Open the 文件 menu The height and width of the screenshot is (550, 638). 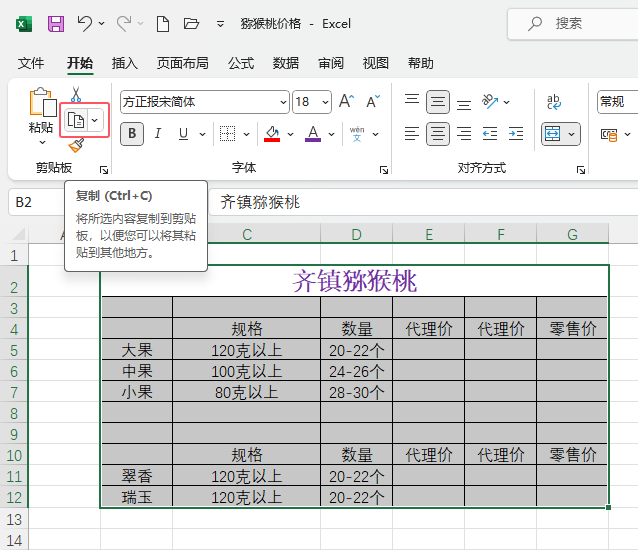[x=31, y=63]
